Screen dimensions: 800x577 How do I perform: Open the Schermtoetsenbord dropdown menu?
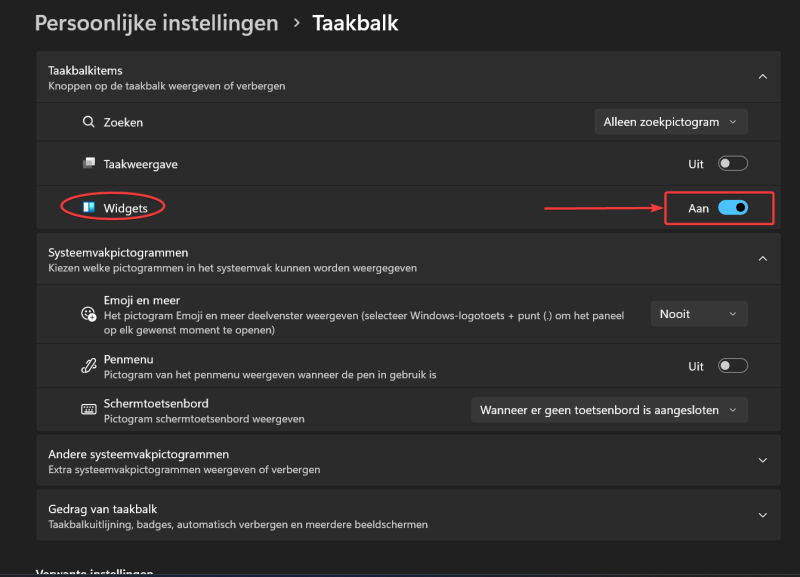tap(608, 410)
